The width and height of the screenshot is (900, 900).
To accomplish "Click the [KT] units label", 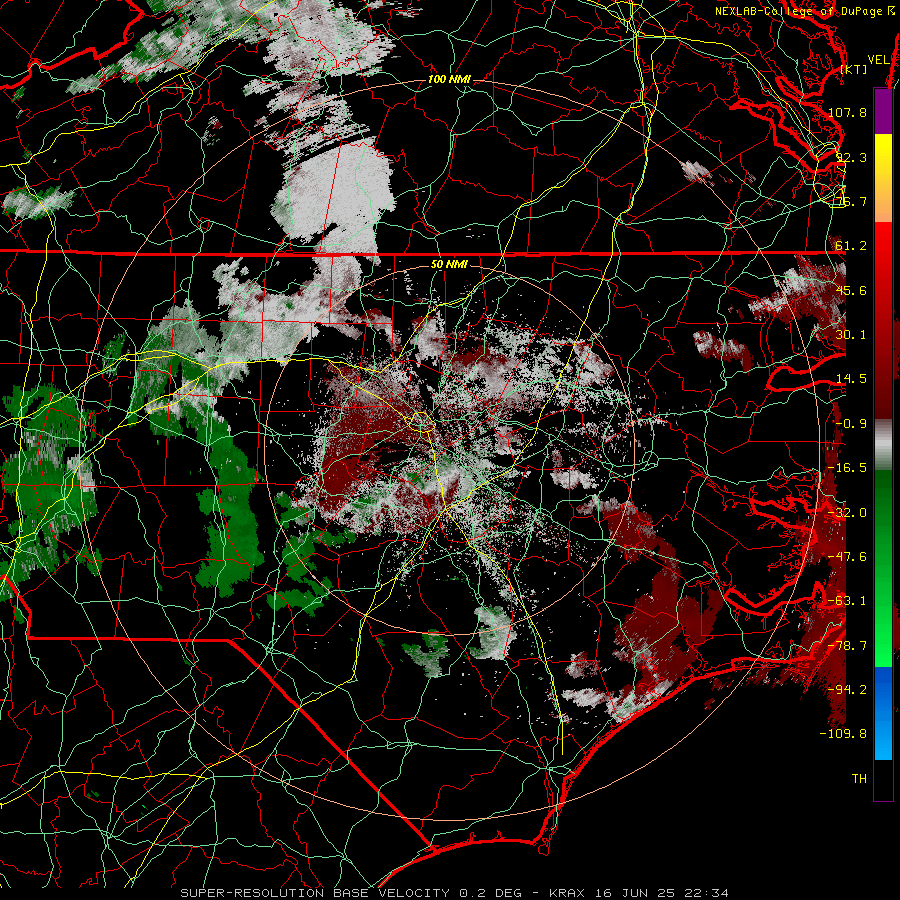I will point(854,69).
